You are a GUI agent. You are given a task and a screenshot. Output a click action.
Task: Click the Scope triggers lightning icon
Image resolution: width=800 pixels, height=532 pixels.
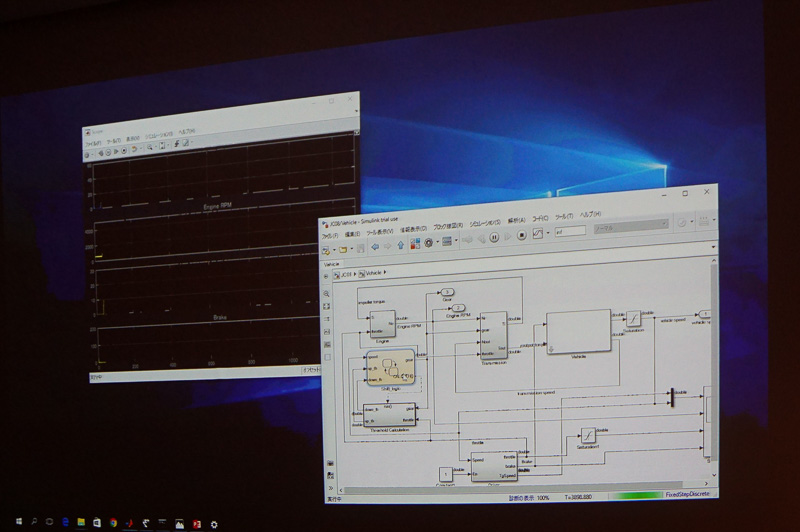pos(177,144)
